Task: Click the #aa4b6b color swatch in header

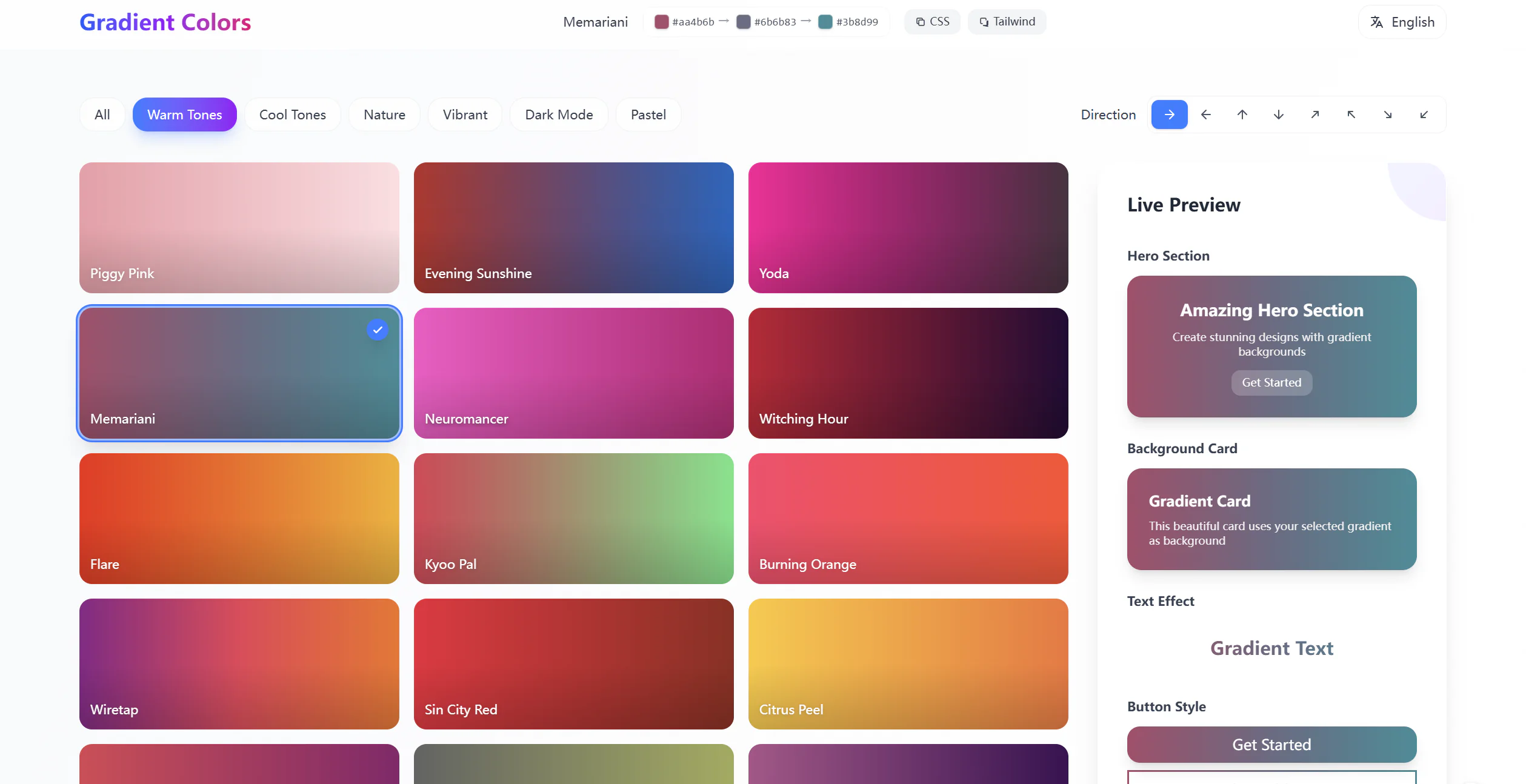Action: pos(661,21)
